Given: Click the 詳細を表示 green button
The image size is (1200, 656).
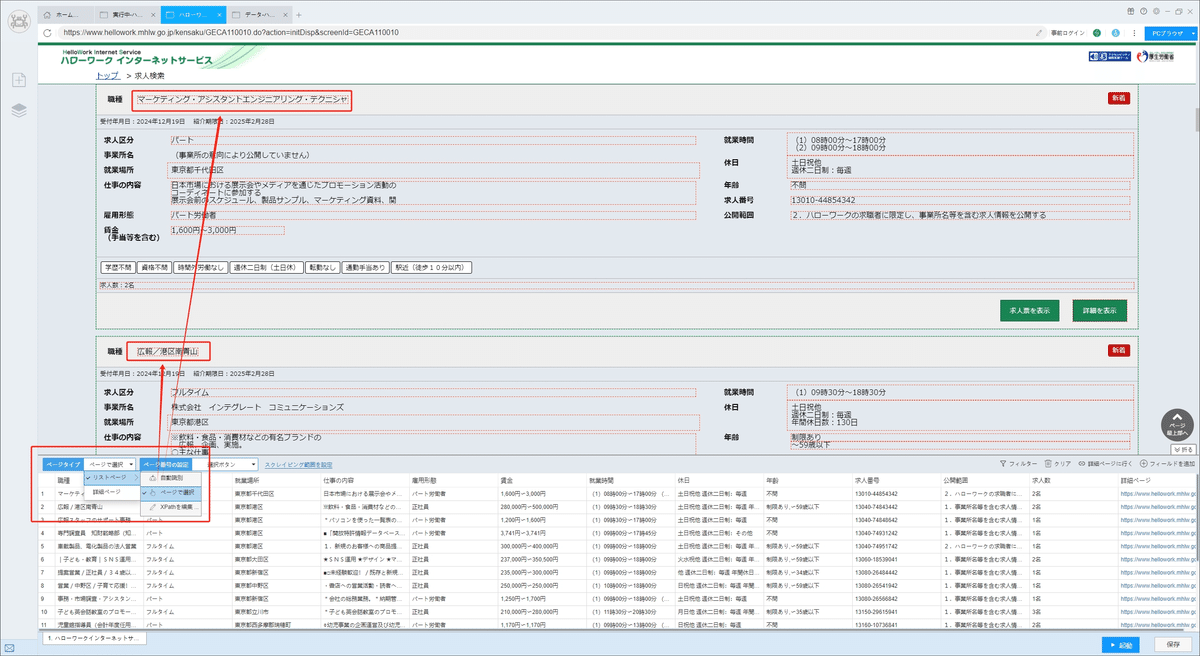Looking at the screenshot, I should 1099,310.
